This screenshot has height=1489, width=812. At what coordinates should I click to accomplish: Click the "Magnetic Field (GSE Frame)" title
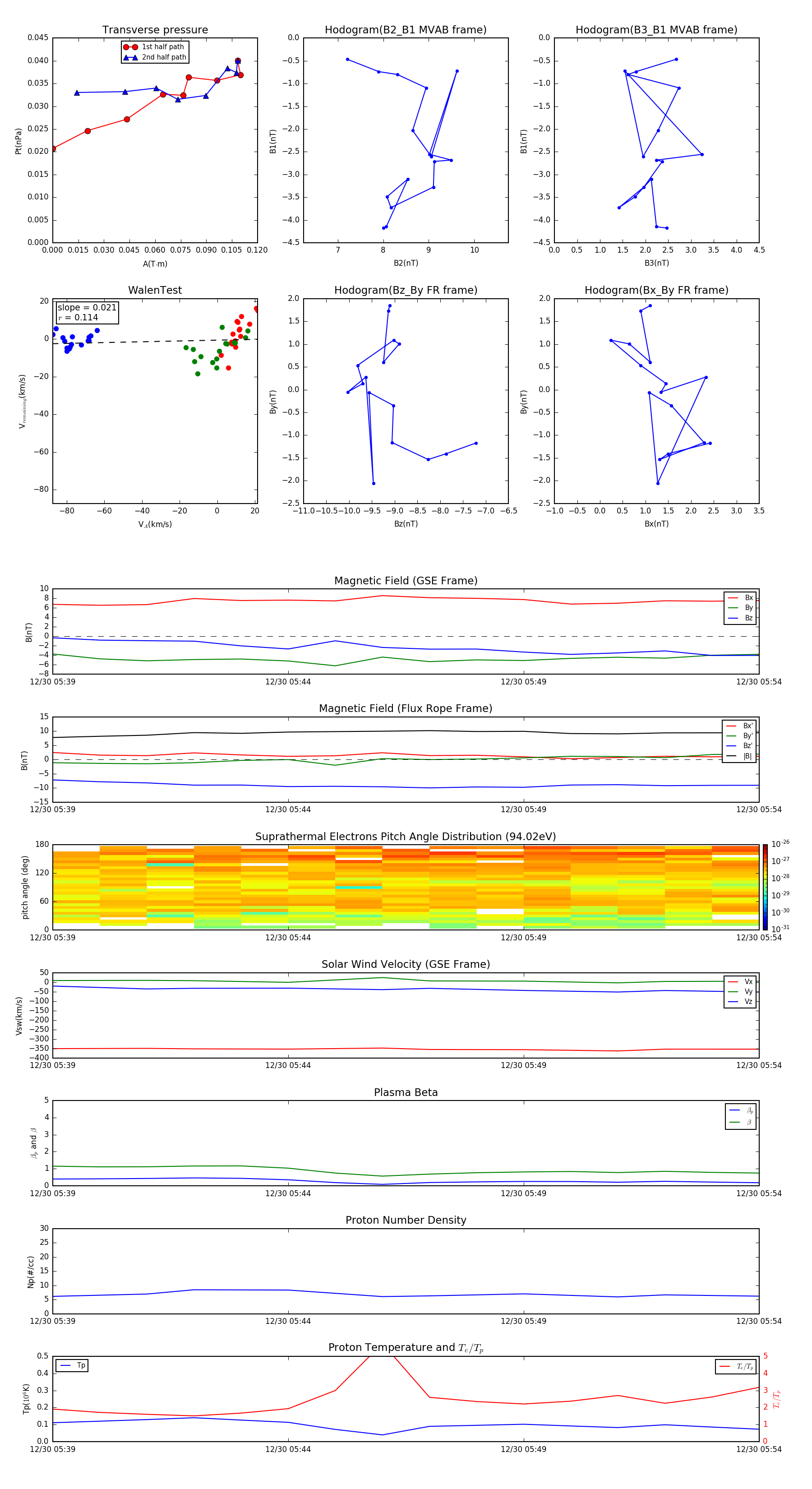[x=406, y=580]
